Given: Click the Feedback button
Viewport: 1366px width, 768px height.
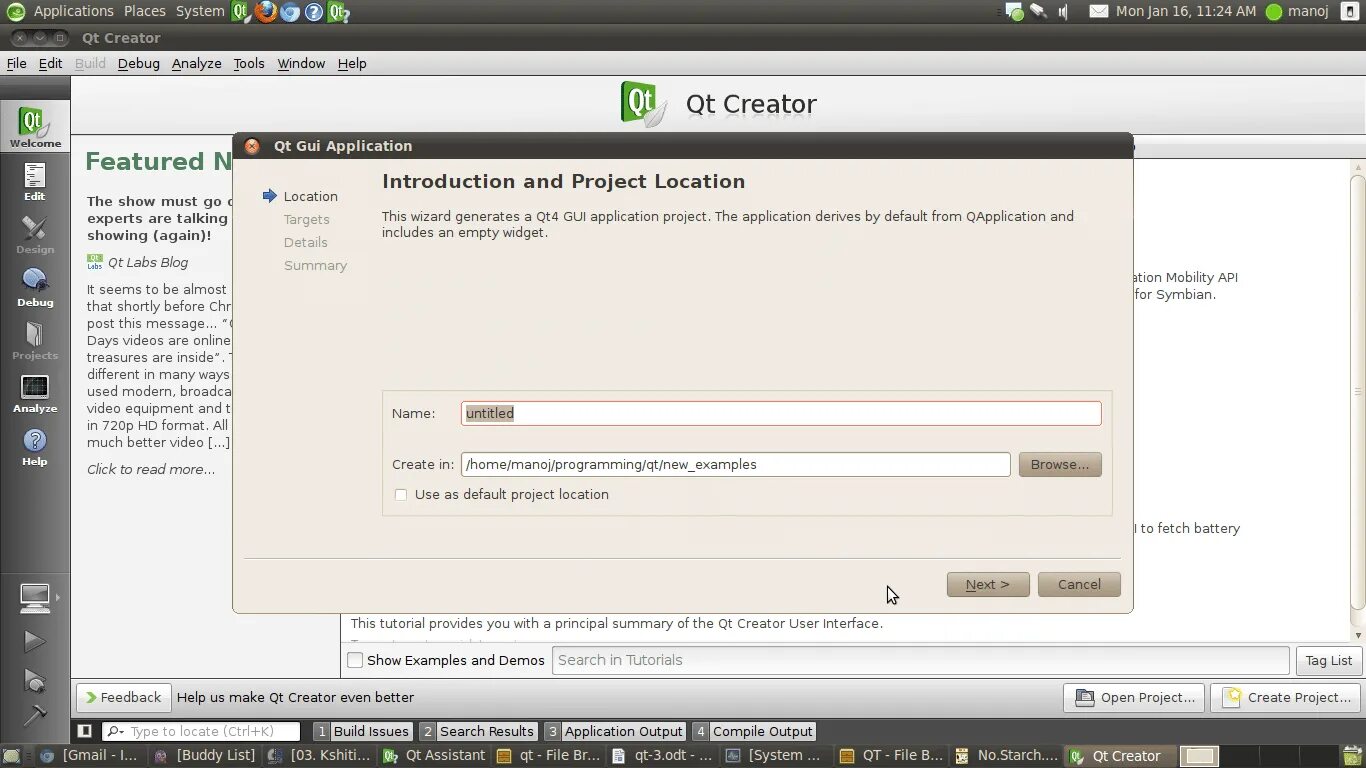Looking at the screenshot, I should [x=123, y=697].
